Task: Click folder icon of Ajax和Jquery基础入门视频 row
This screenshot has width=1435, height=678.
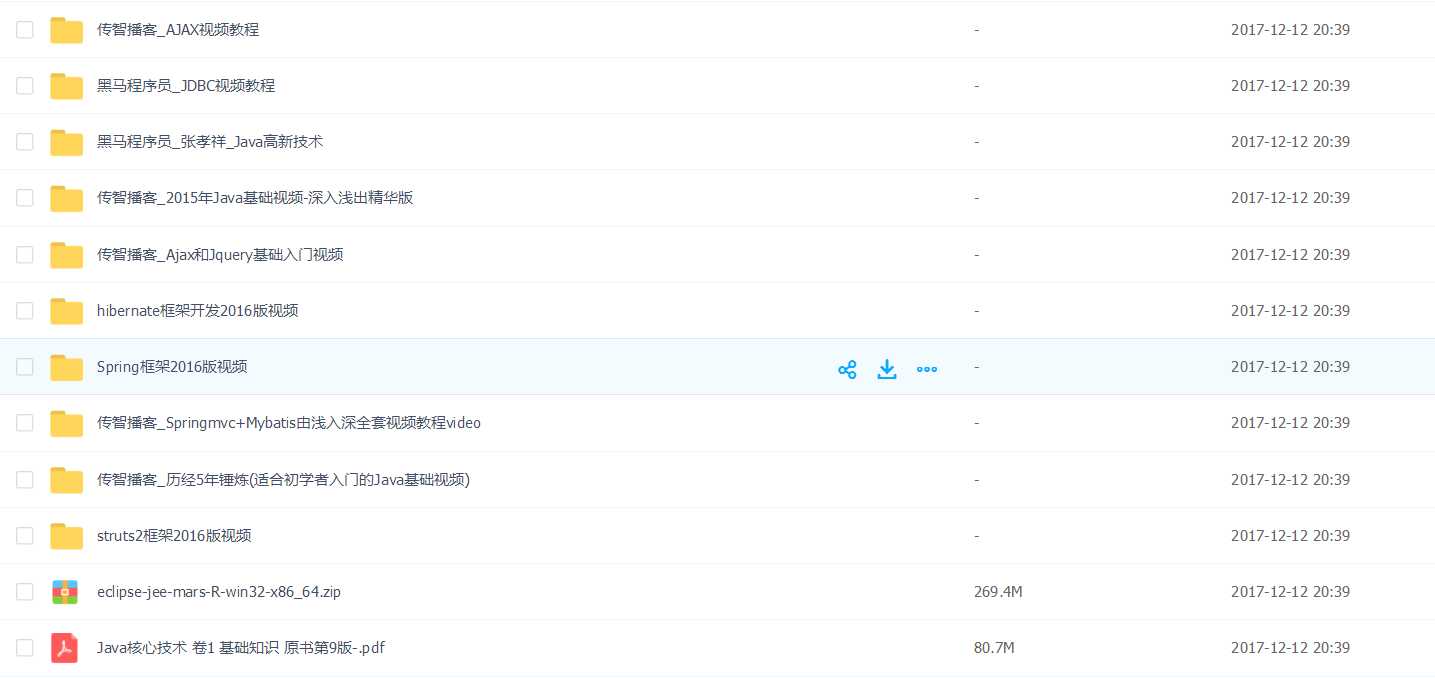Action: coord(67,255)
